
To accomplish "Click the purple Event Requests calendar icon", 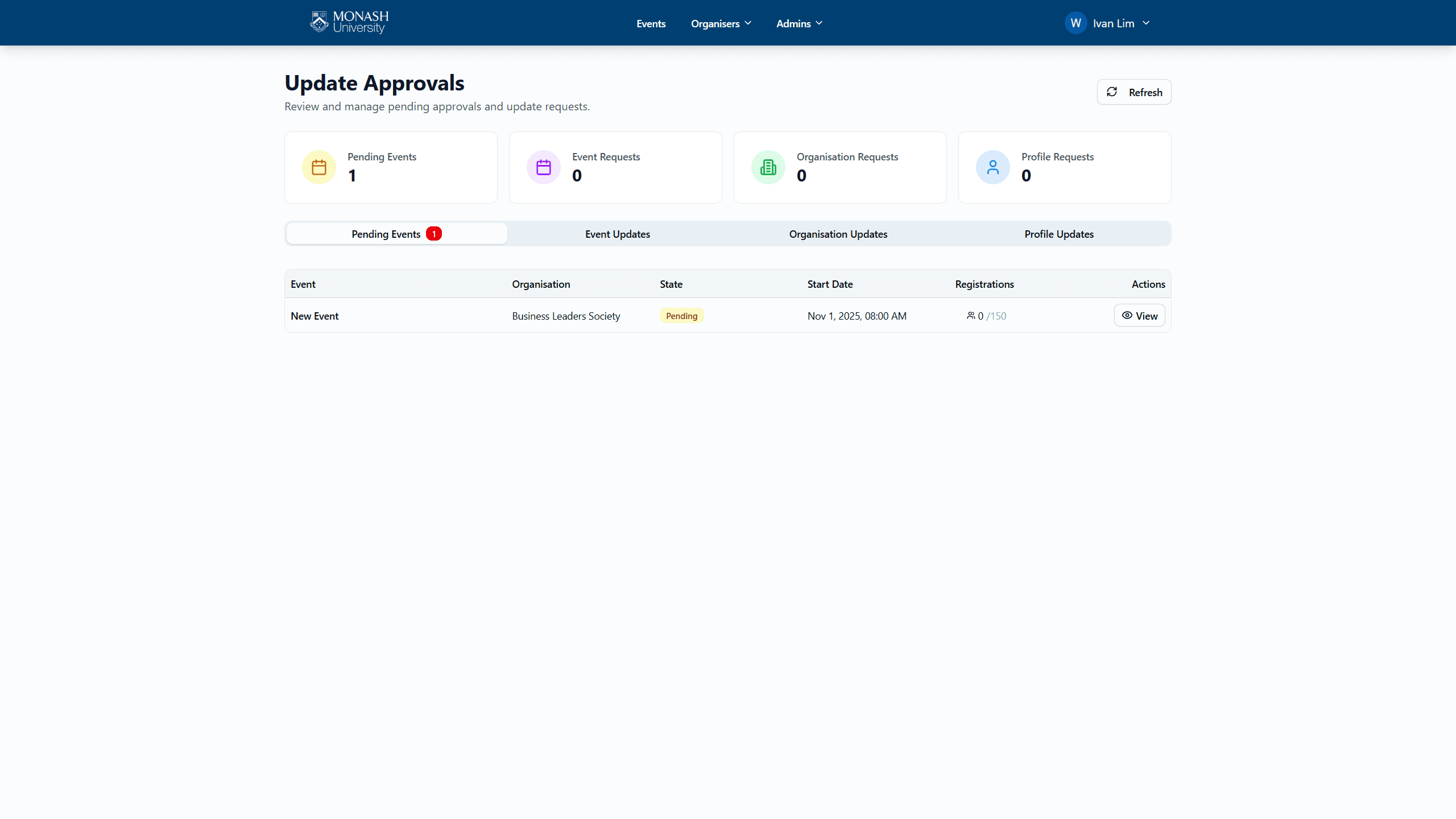I will coord(544,167).
